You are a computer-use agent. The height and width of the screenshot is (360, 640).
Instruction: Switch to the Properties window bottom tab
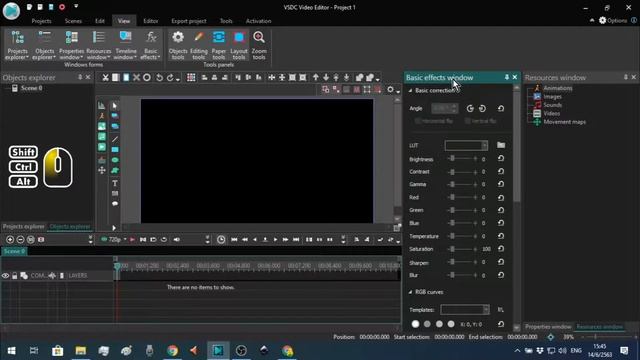[548, 327]
